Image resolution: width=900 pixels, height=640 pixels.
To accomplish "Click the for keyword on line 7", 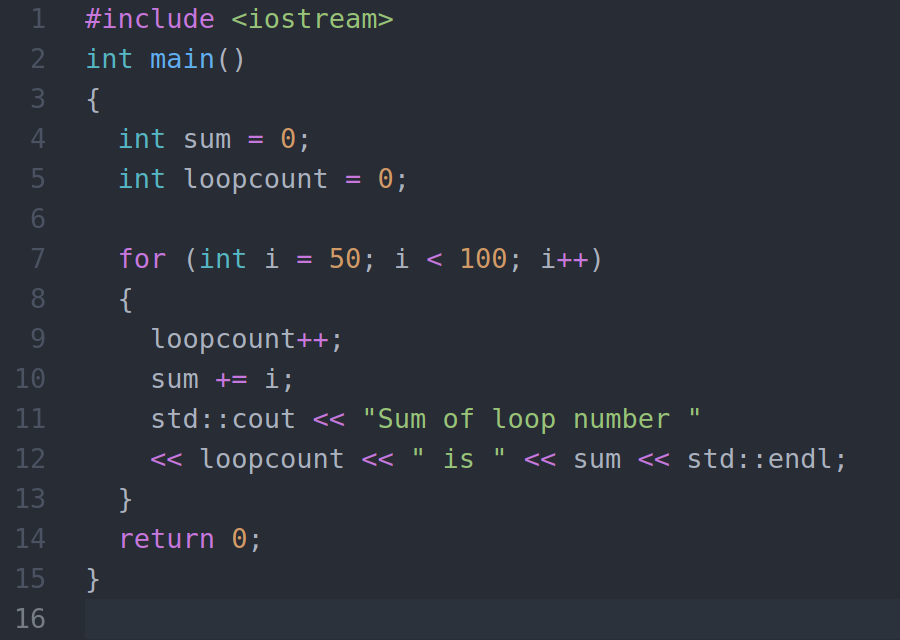I will pyautogui.click(x=142, y=258).
